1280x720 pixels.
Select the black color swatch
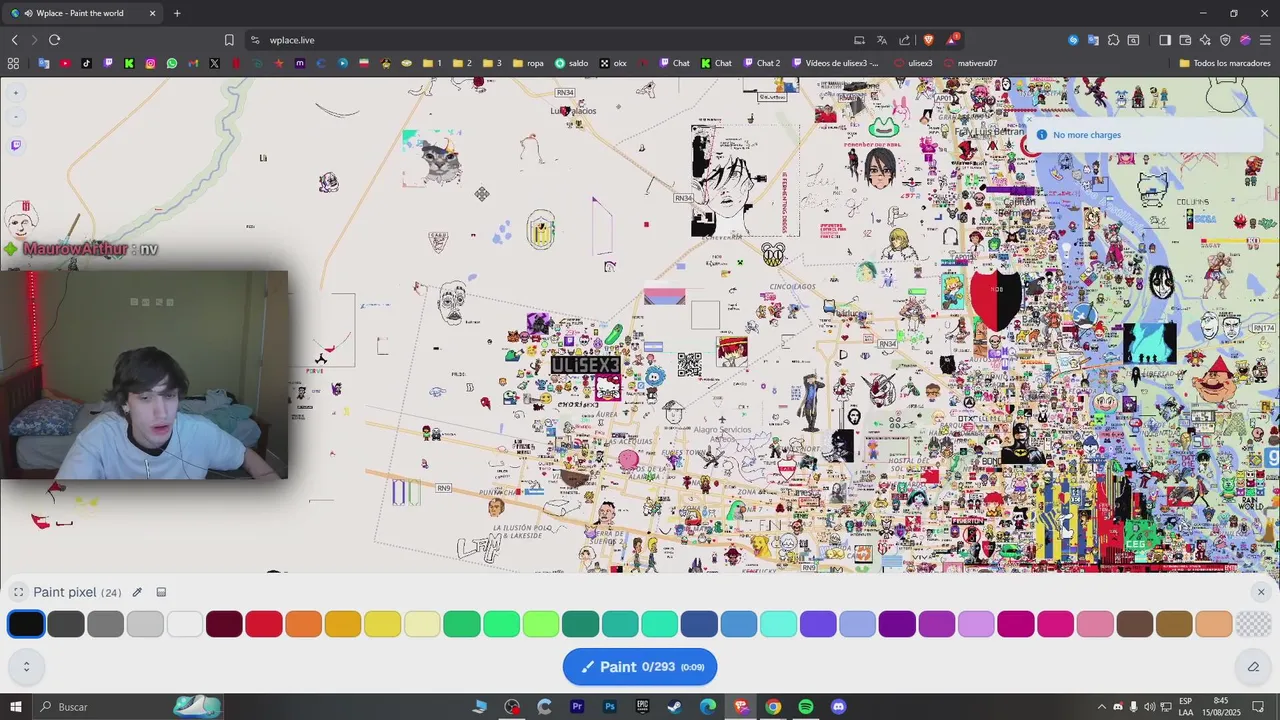[x=26, y=624]
